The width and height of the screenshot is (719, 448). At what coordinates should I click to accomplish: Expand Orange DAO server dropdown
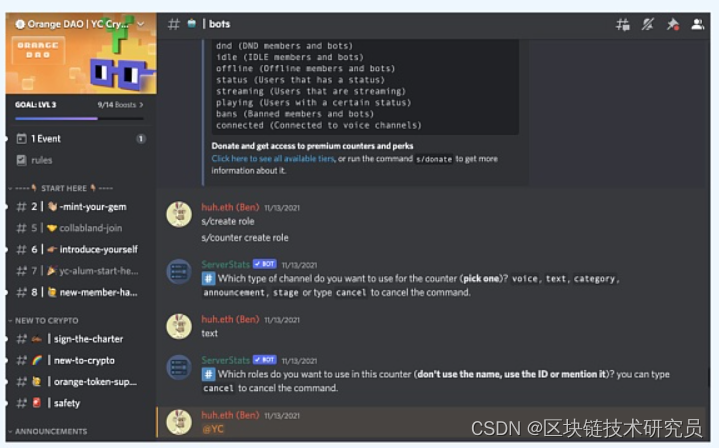tap(141, 24)
